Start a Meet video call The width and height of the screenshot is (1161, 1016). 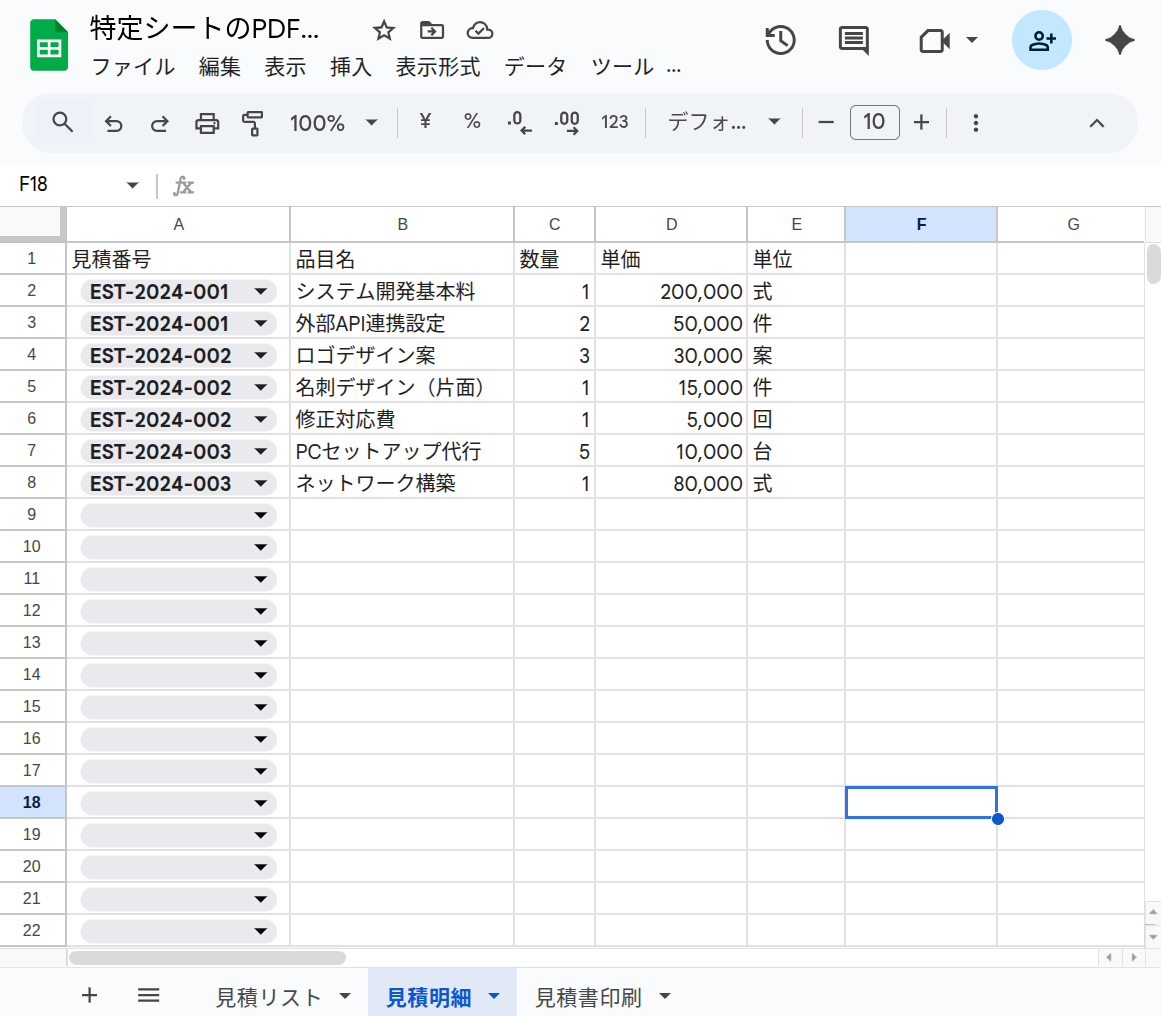click(934, 40)
